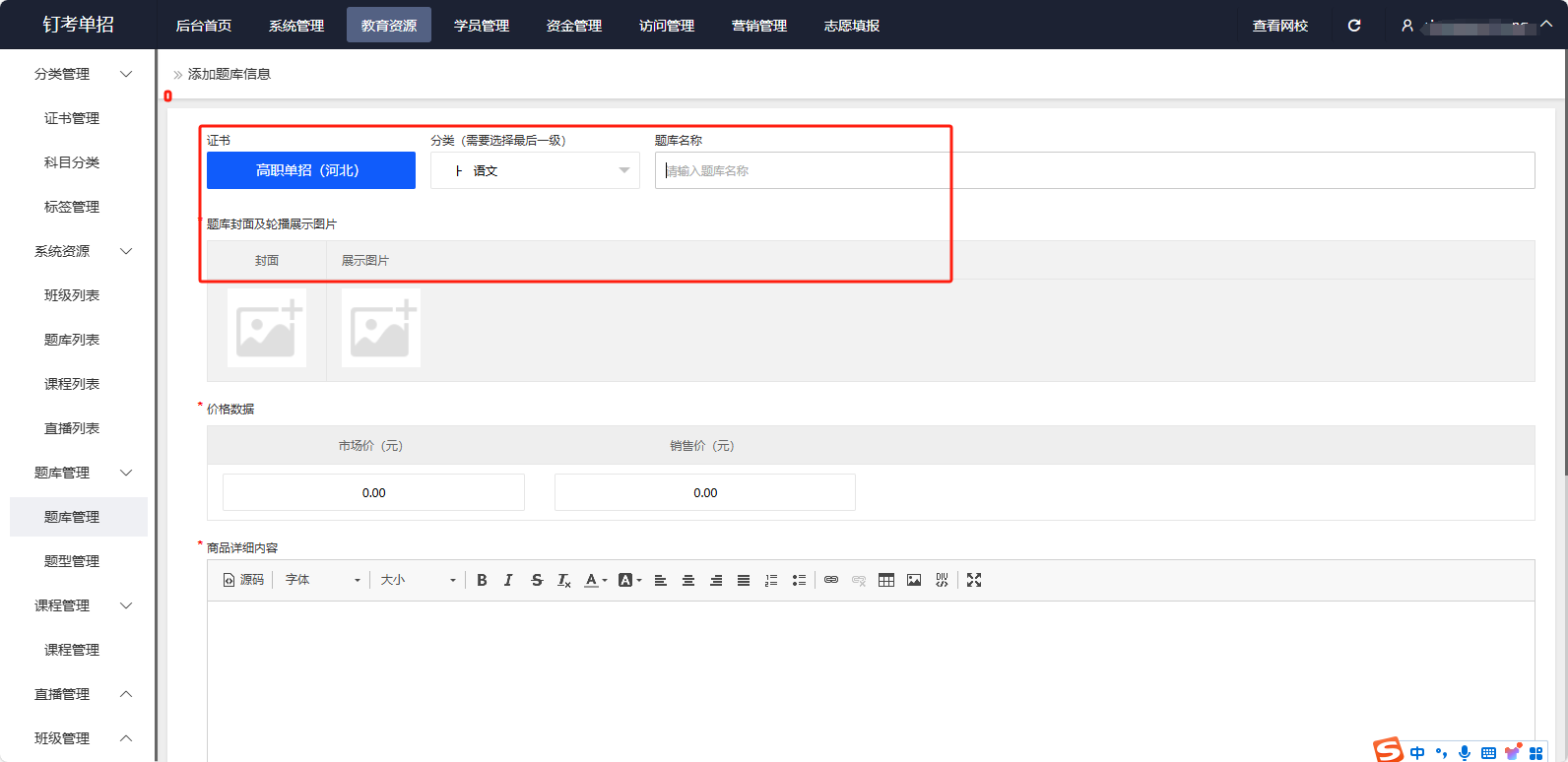This screenshot has height=762, width=1568.
Task: Click the insert link icon
Action: click(831, 580)
